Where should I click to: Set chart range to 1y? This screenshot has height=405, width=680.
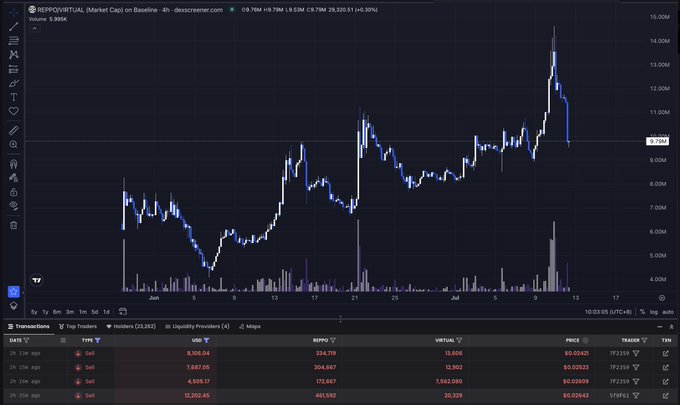[x=45, y=312]
